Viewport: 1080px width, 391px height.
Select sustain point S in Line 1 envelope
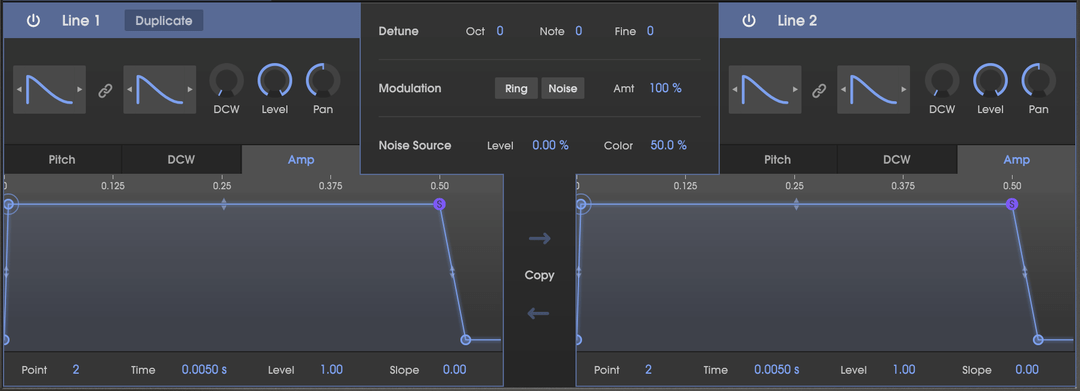coord(439,204)
